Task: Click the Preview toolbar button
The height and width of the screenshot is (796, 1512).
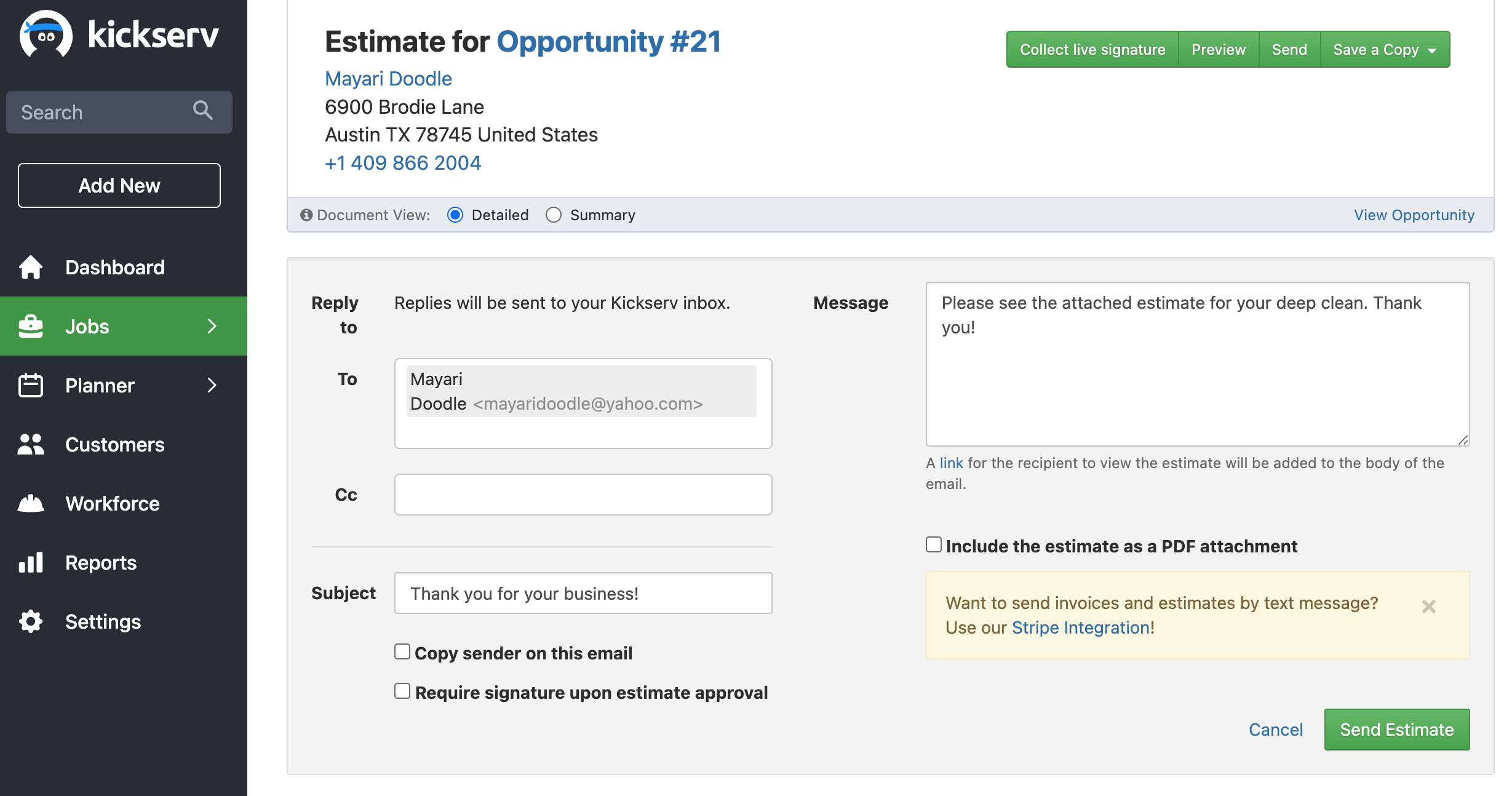Action: [x=1218, y=50]
